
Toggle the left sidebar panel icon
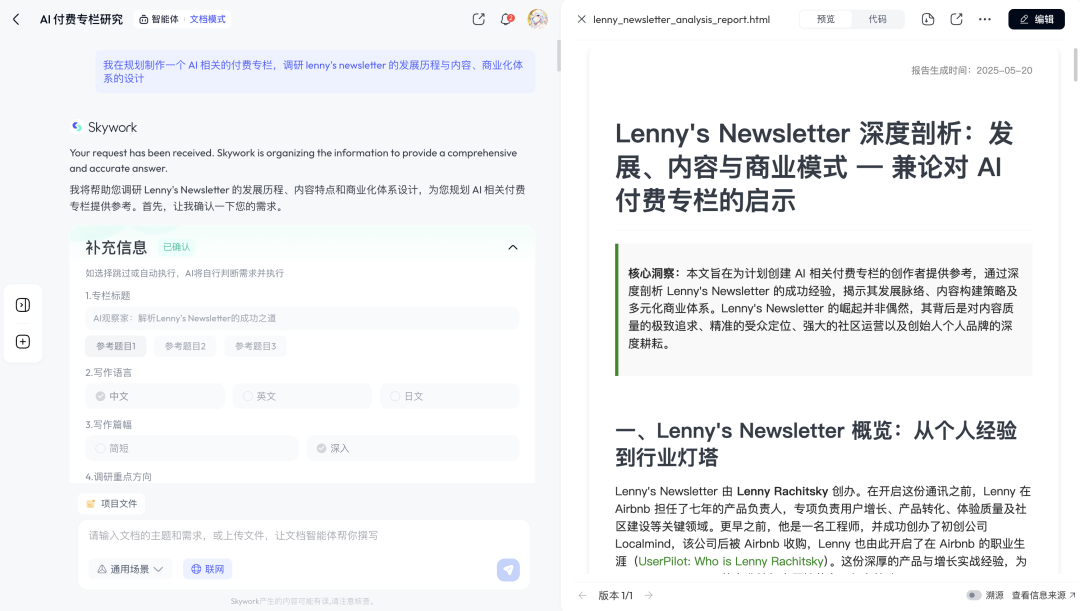pos(23,305)
